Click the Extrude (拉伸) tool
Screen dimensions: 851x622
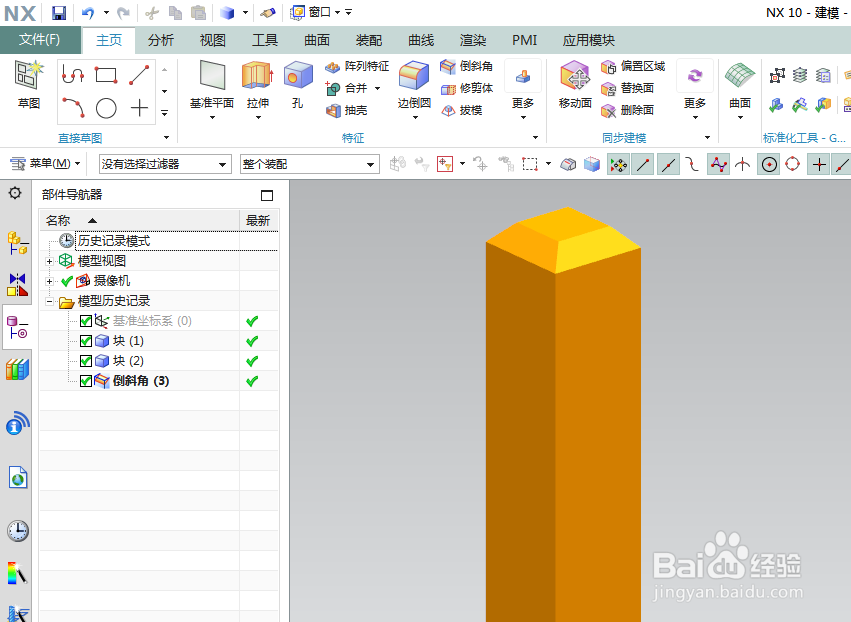(257, 88)
